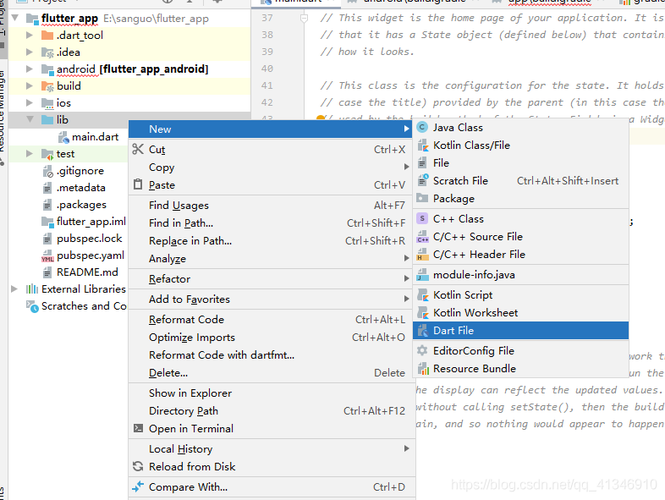
Task: Open the New submenu
Action: tap(271, 129)
